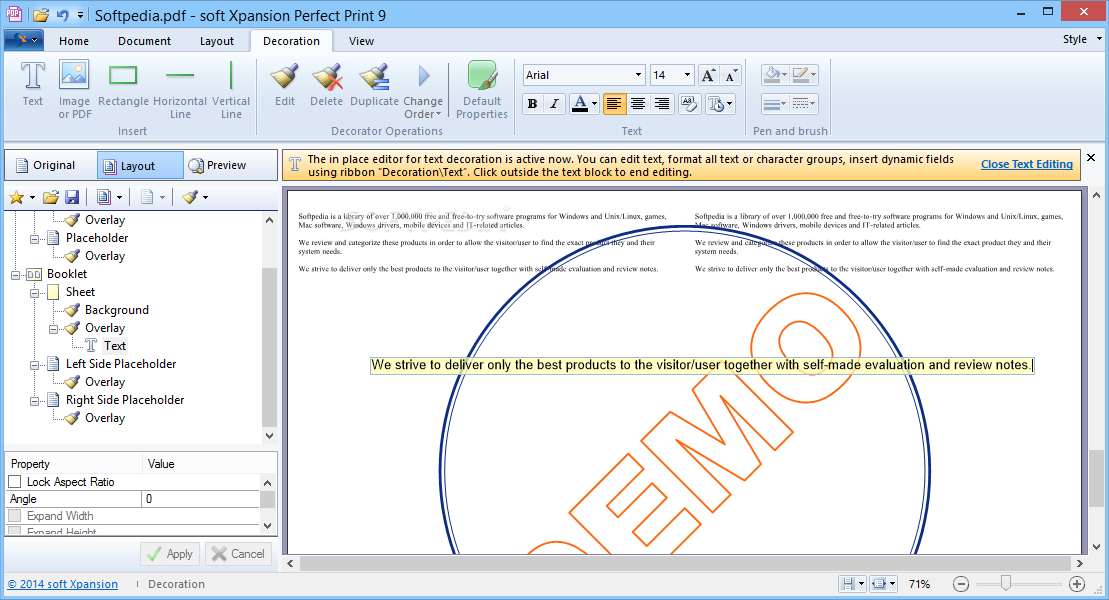Click the Duplicate decorator button
This screenshot has height=600, width=1109.
pos(374,85)
